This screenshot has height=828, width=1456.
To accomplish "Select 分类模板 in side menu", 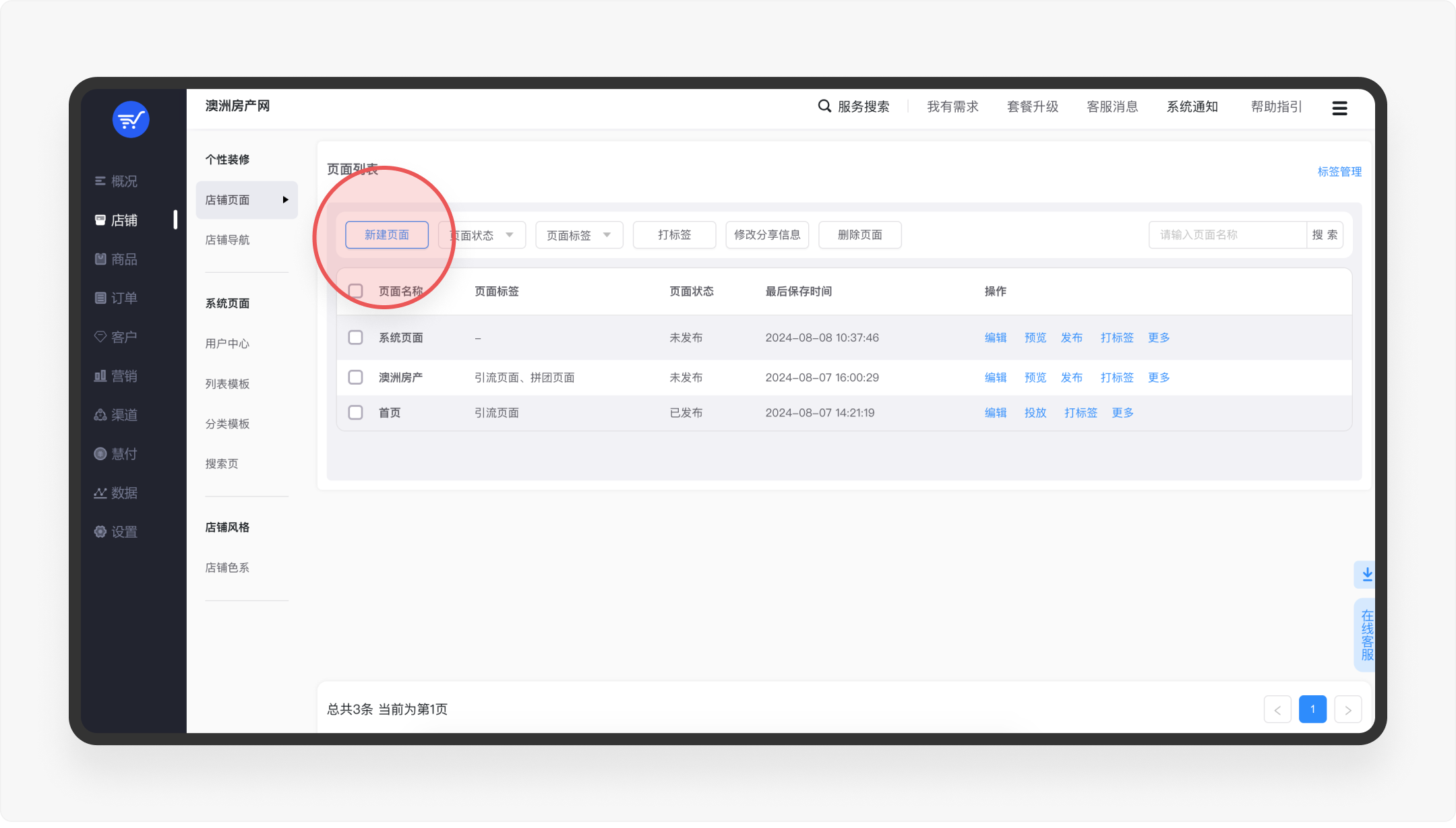I will [x=227, y=424].
